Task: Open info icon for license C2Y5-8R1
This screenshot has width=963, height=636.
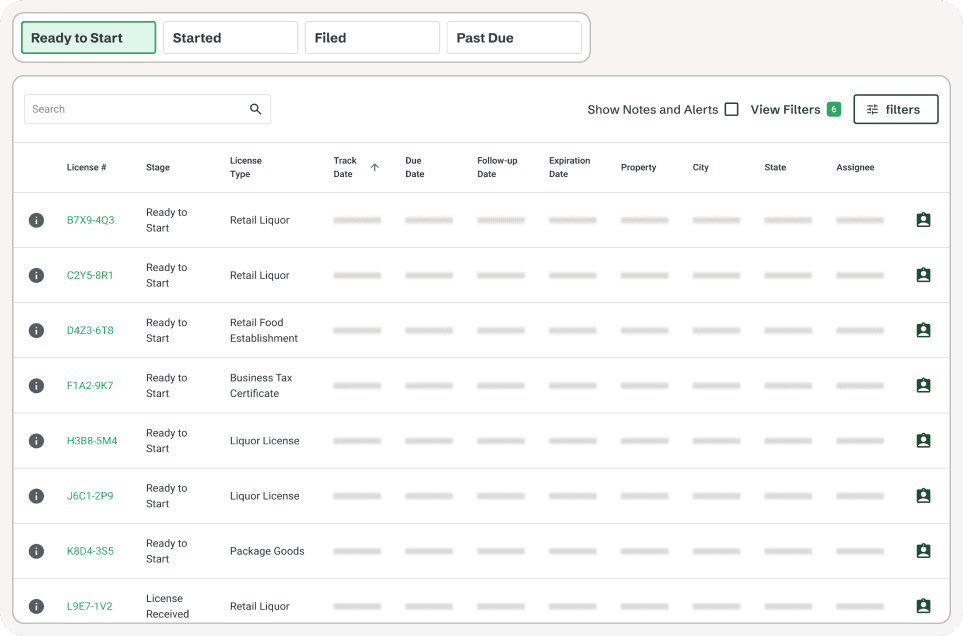Action: point(36,275)
